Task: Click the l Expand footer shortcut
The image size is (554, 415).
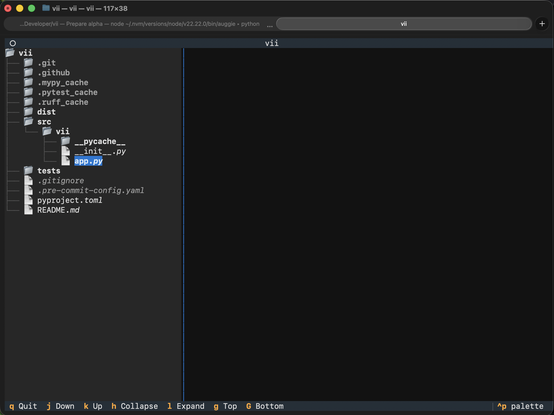Action: [x=186, y=406]
